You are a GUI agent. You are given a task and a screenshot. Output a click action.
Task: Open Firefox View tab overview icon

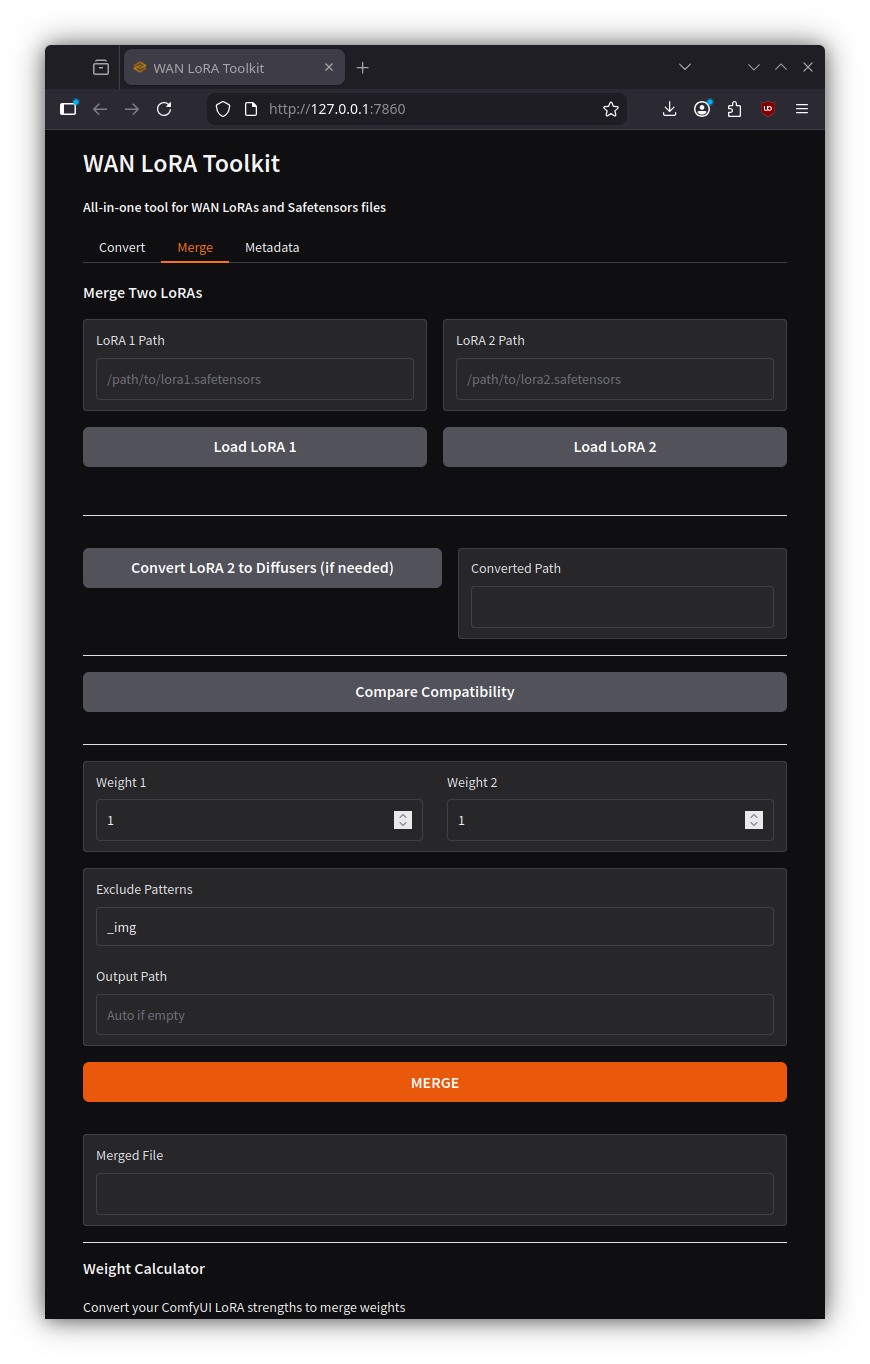[x=100, y=67]
